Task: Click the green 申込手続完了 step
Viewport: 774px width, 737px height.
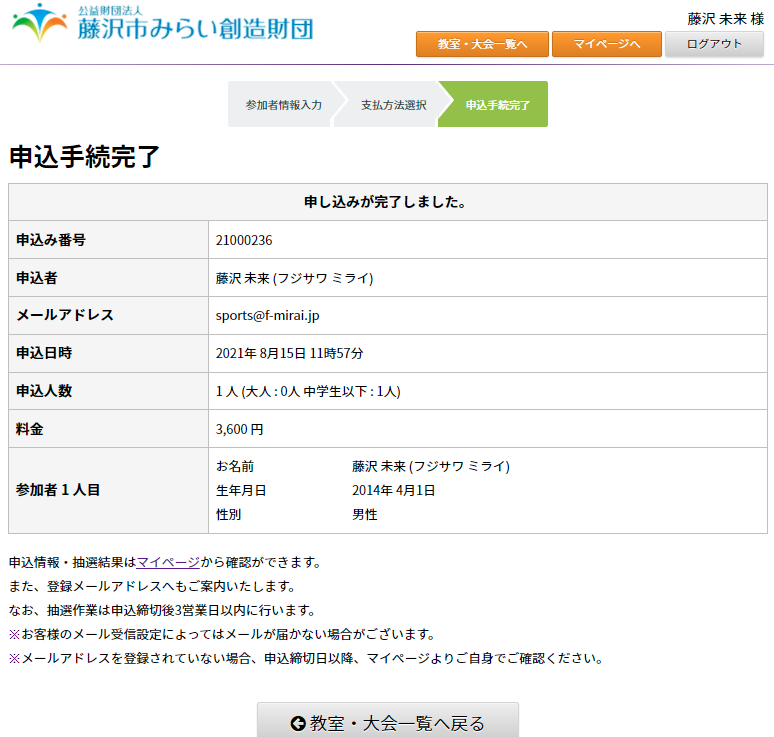Action: click(497, 105)
